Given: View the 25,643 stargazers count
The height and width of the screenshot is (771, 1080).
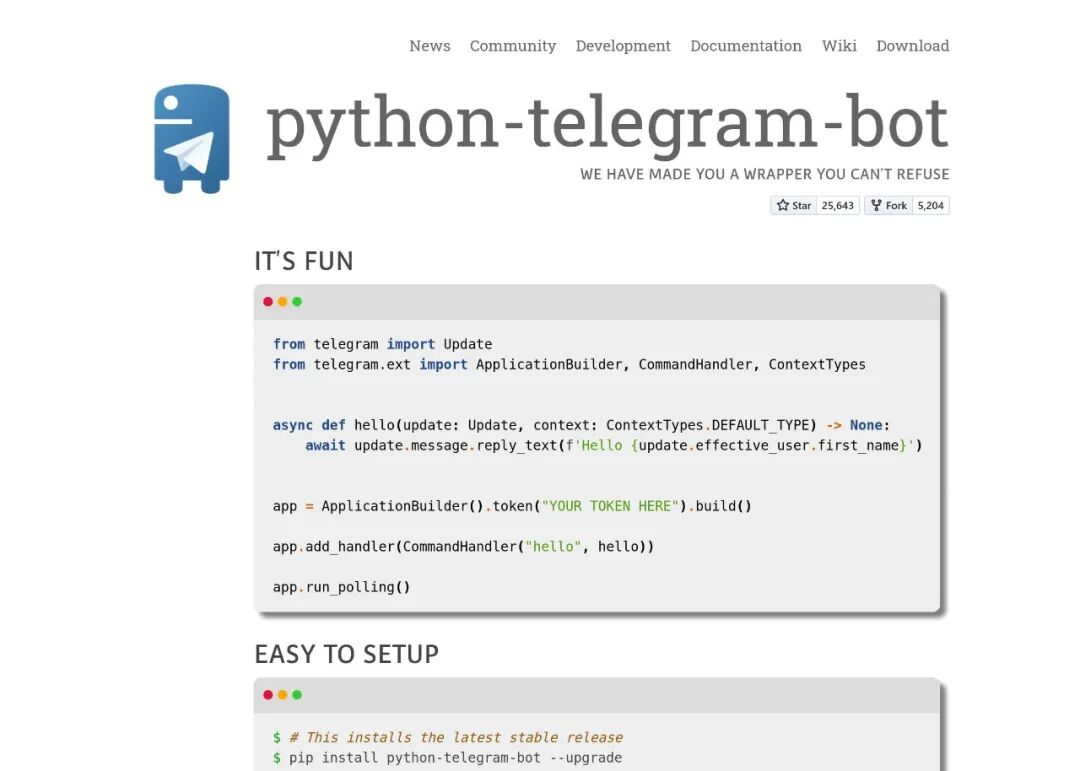Looking at the screenshot, I should [x=838, y=205].
